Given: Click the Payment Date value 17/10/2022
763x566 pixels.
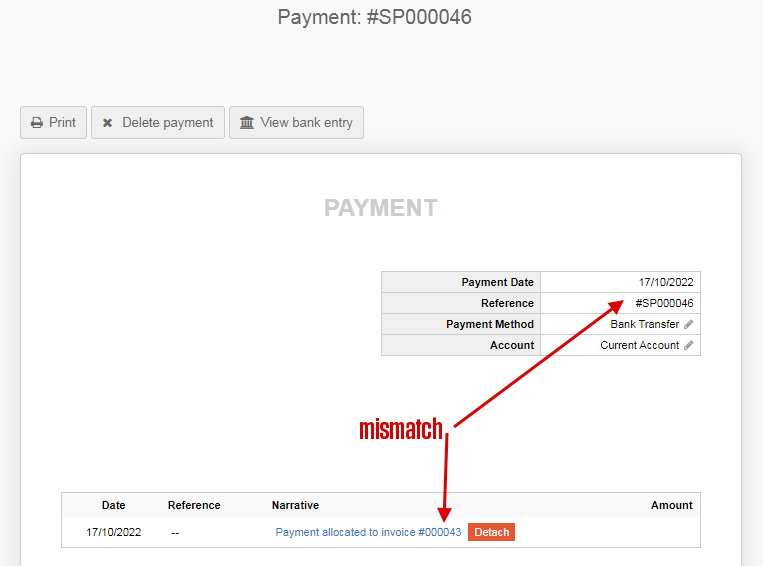Looking at the screenshot, I should coord(666,282).
